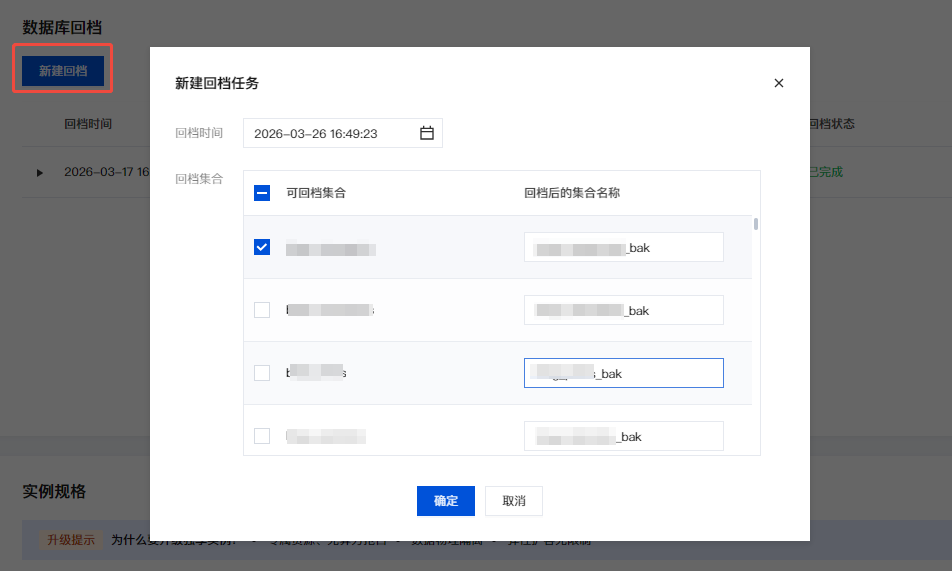Check the second collection row checkbox

[262, 310]
